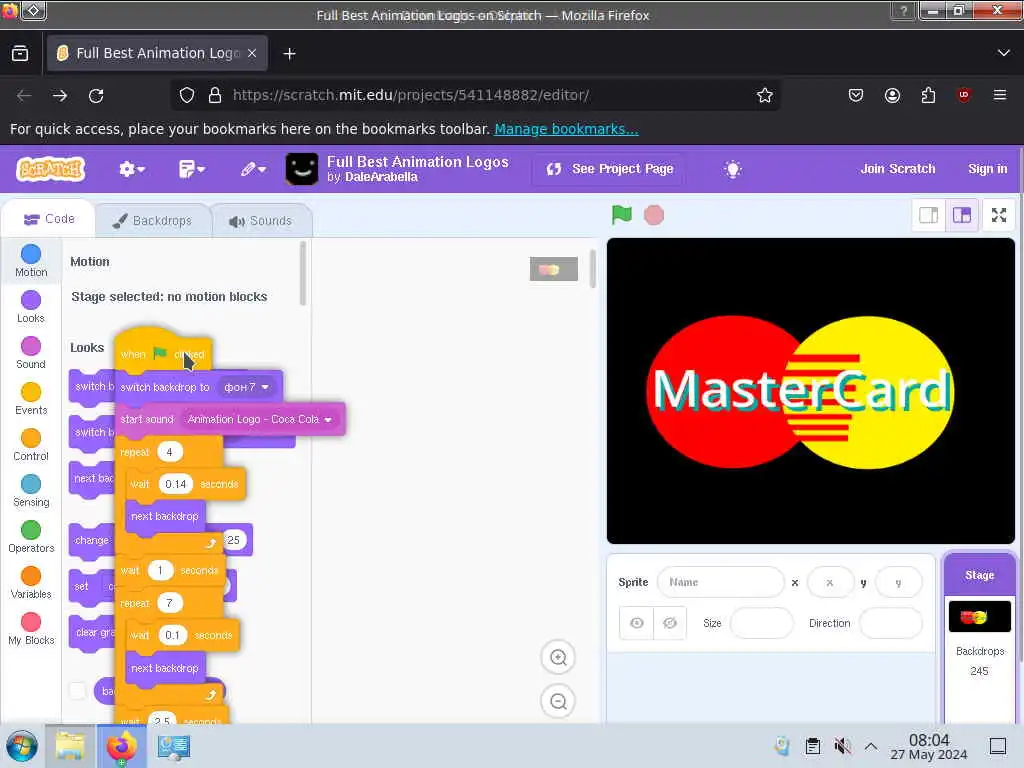The image size is (1024, 768).
Task: Click the sprite x coordinate field
Action: click(x=830, y=582)
